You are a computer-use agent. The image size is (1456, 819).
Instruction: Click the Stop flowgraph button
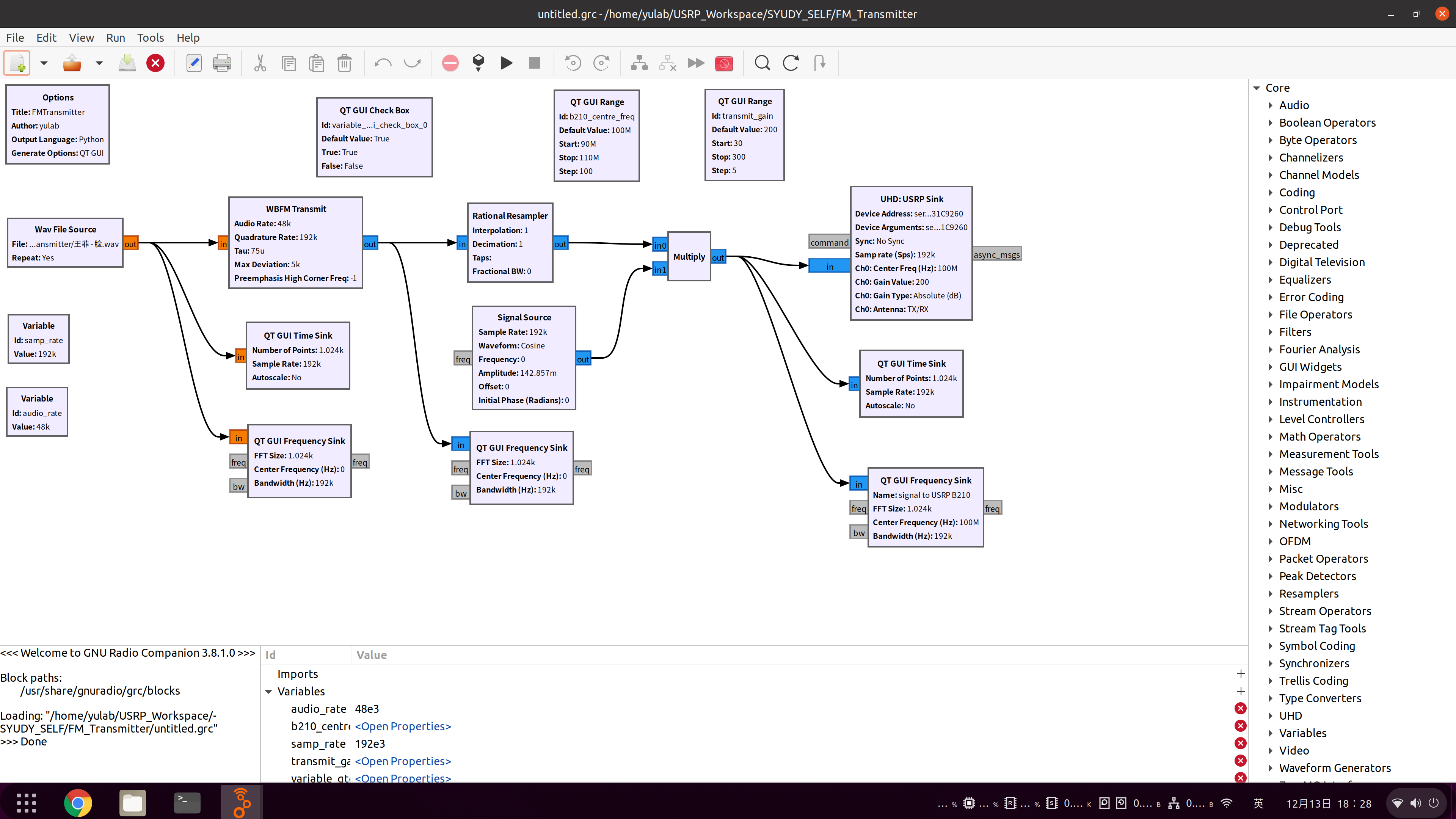point(534,63)
